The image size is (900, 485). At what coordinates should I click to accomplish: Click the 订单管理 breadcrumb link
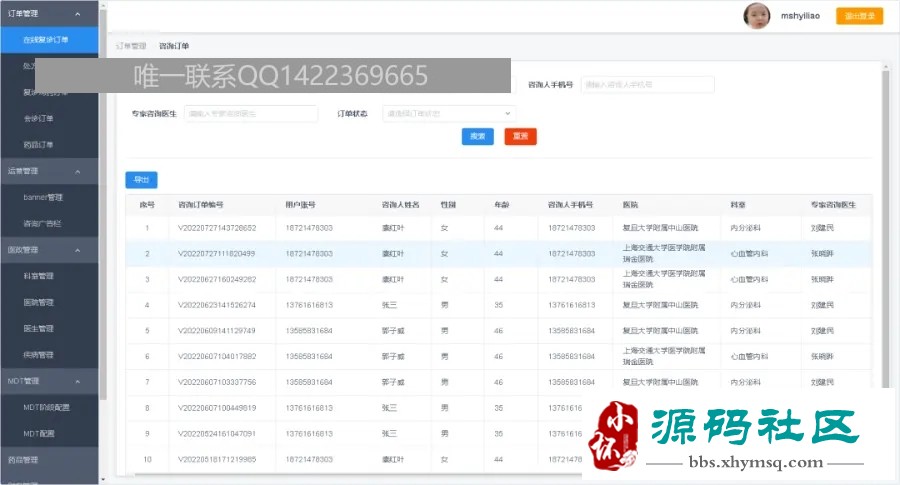[x=131, y=46]
